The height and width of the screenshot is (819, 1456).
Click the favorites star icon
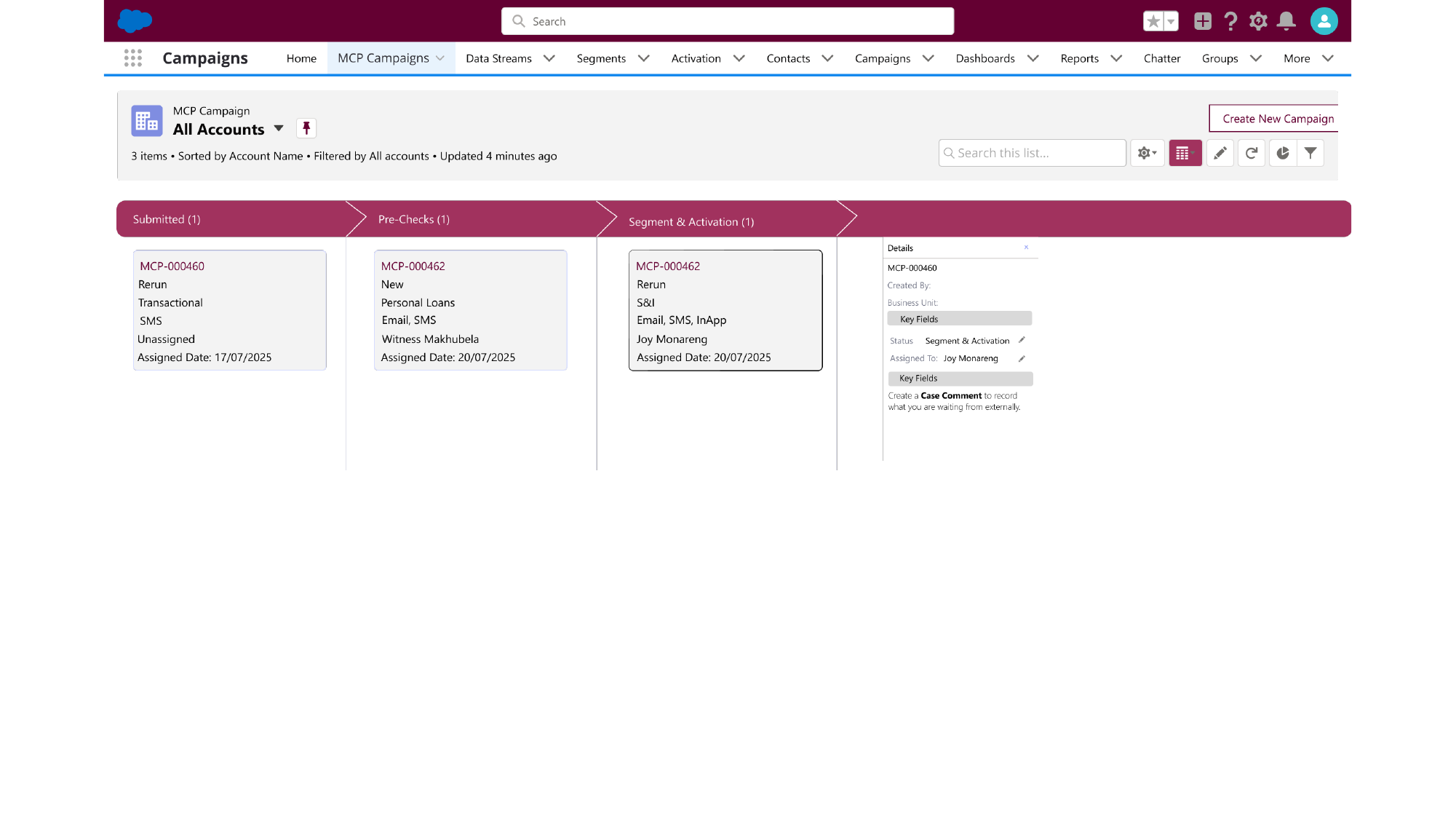coord(1153,21)
